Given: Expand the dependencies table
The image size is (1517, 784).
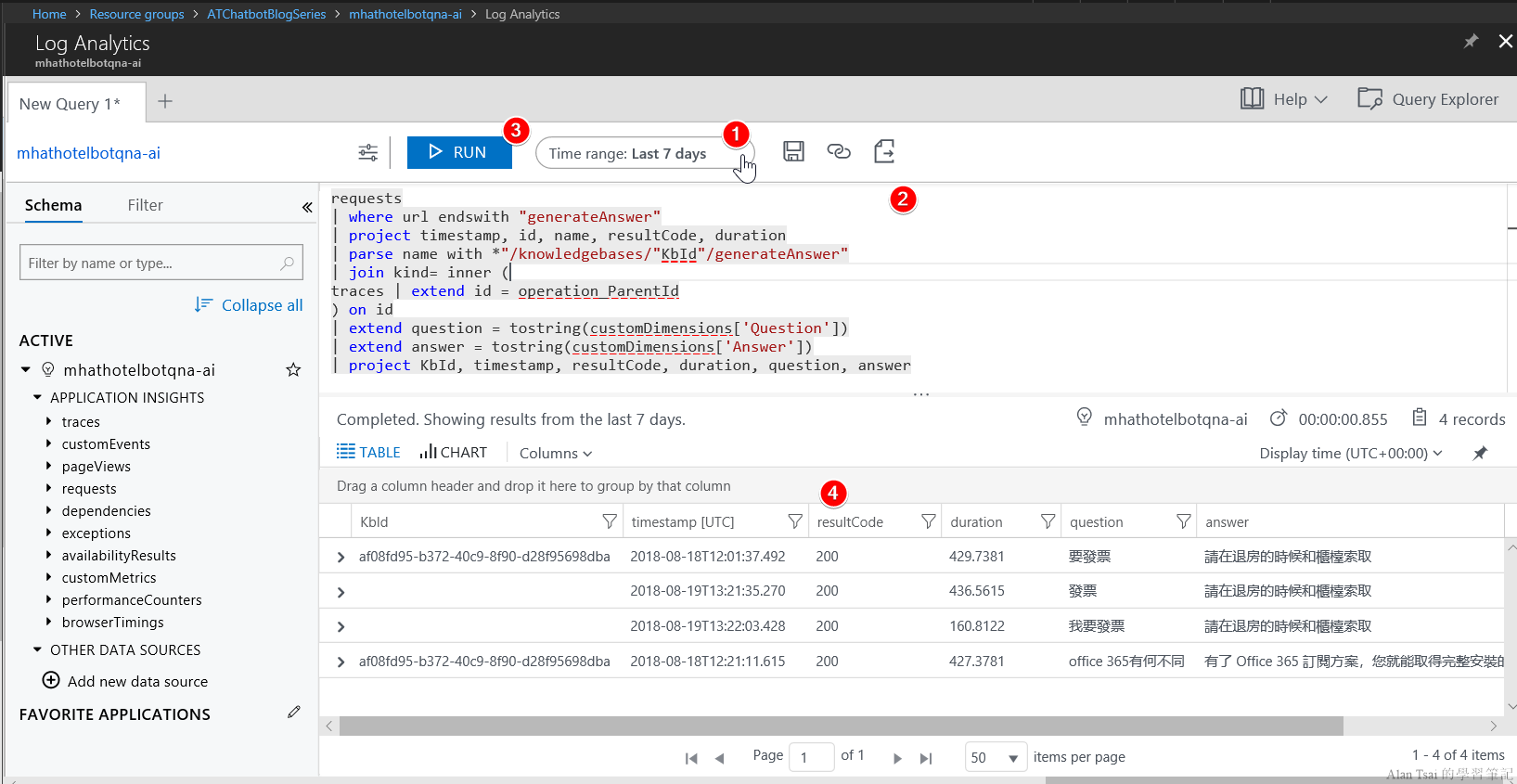Looking at the screenshot, I should pos(49,510).
